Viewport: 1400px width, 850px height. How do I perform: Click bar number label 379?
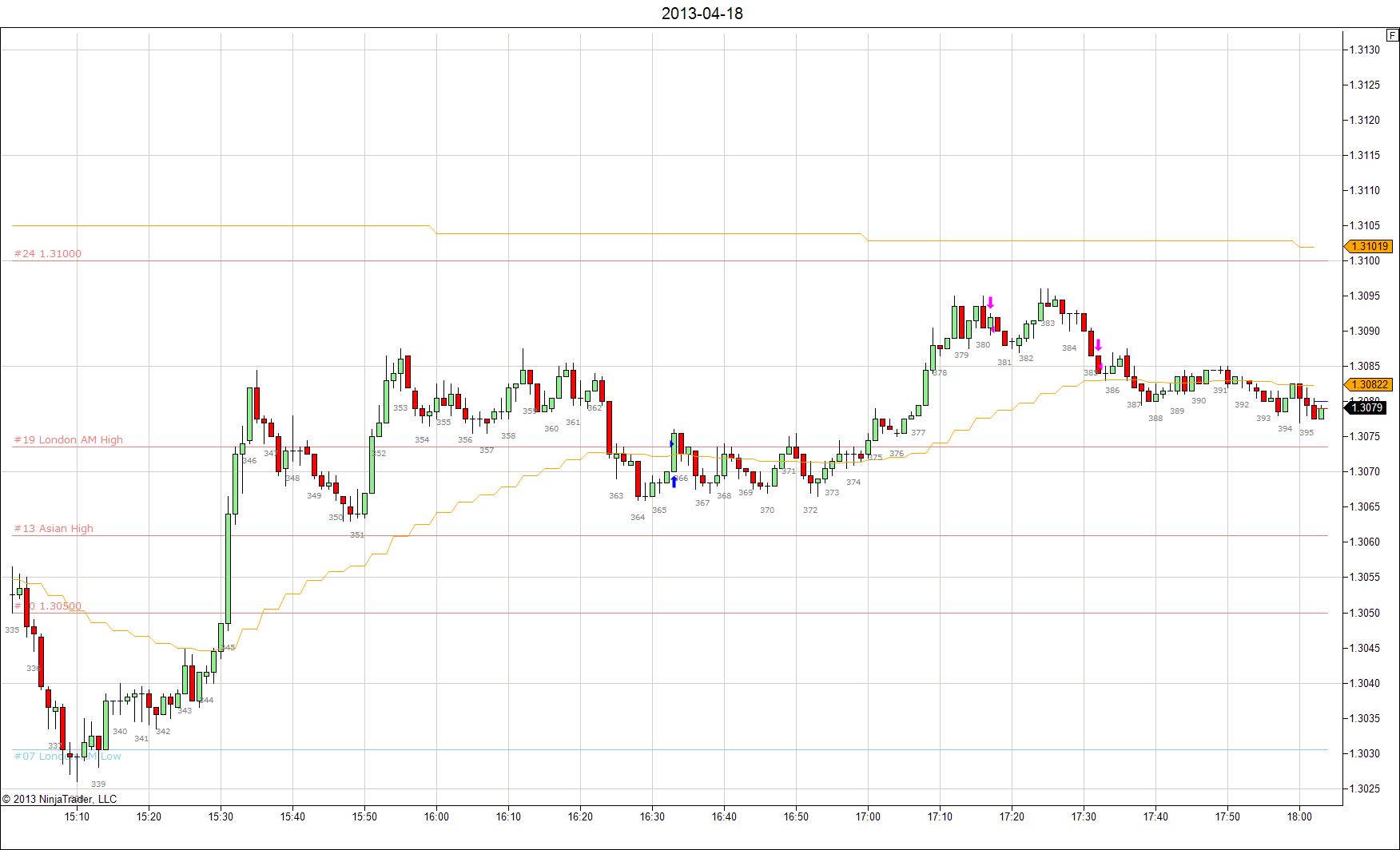pos(961,355)
